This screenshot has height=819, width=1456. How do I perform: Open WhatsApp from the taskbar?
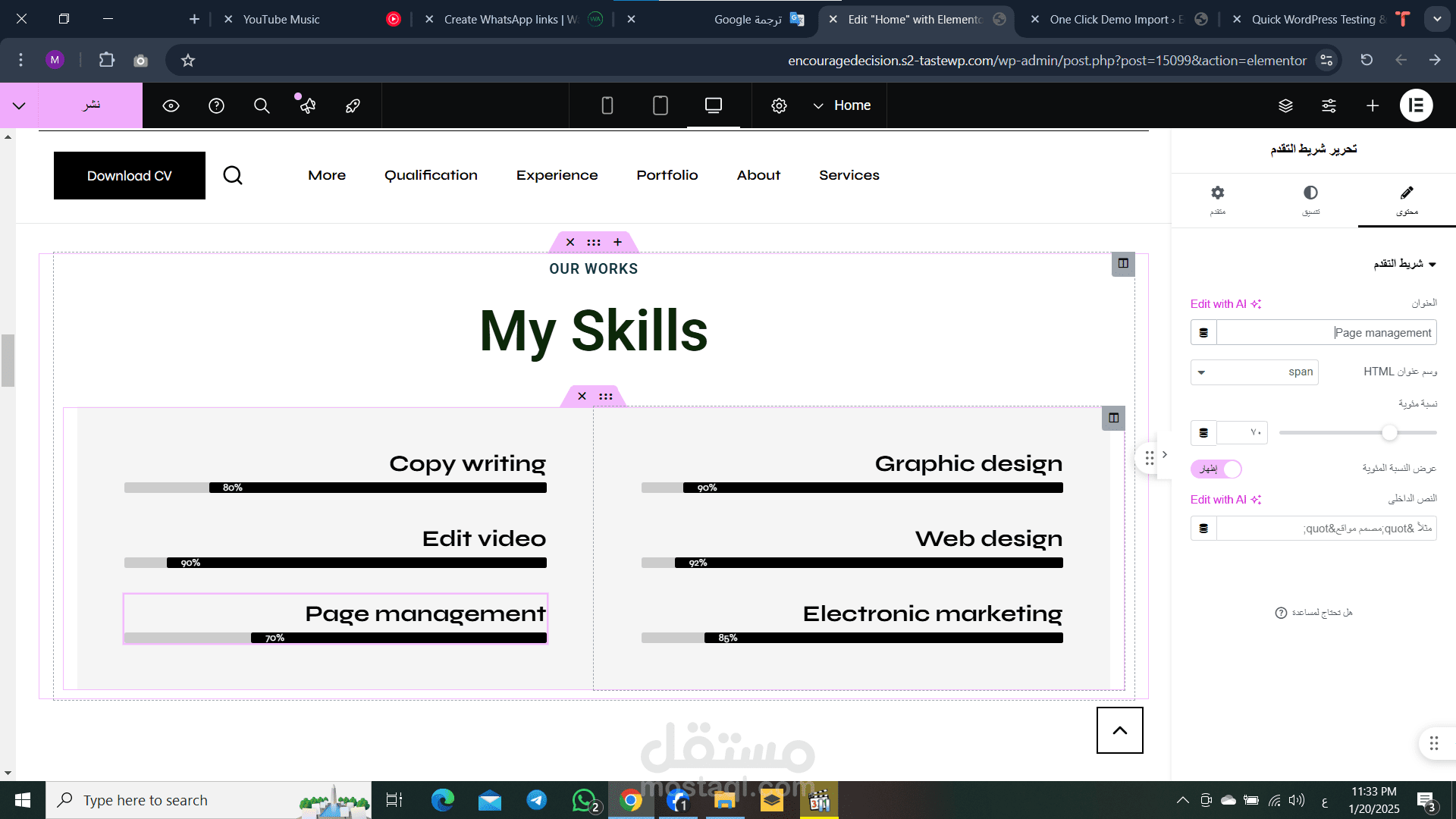tap(584, 800)
